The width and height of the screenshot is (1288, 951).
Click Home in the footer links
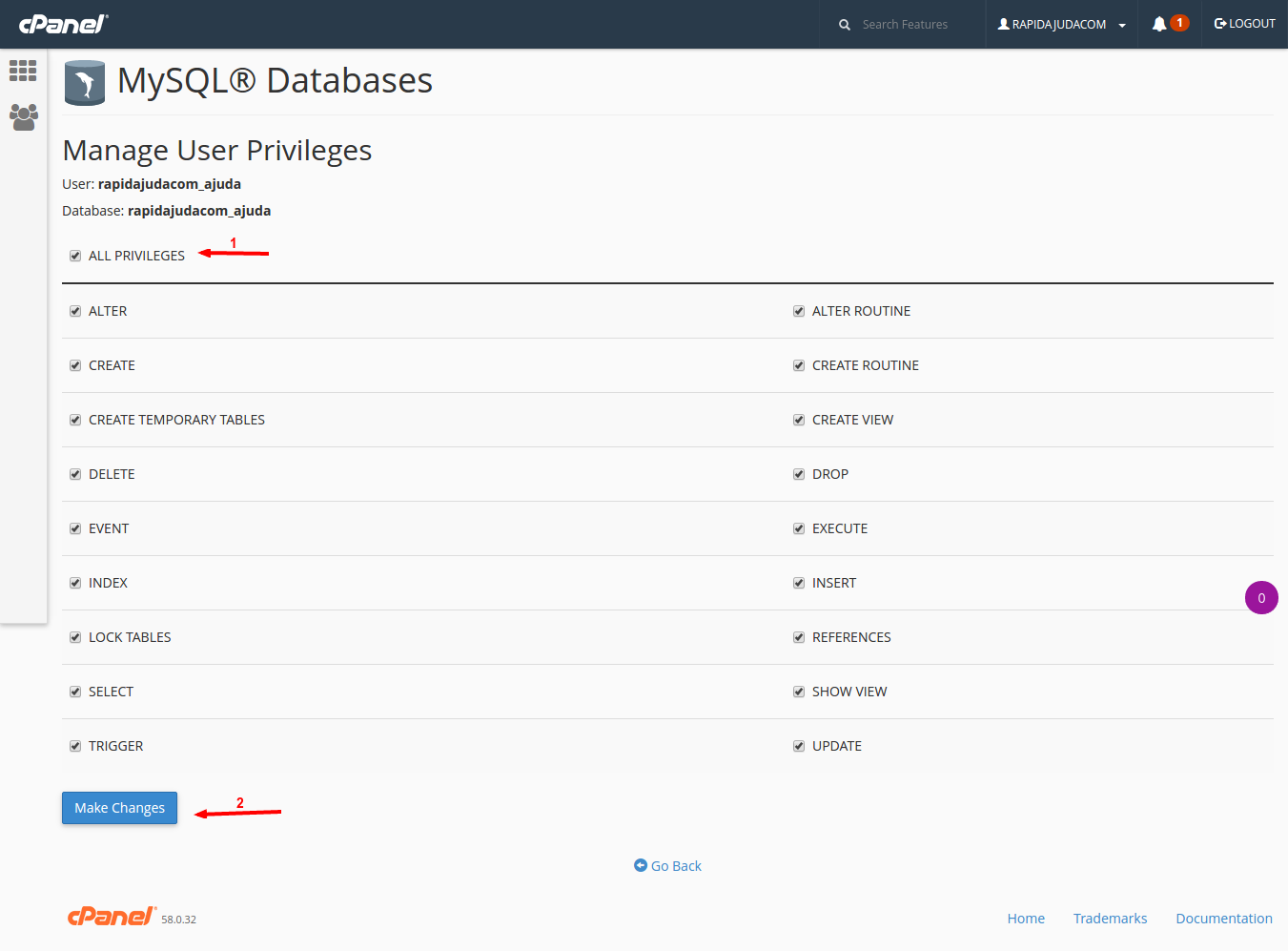point(1026,918)
